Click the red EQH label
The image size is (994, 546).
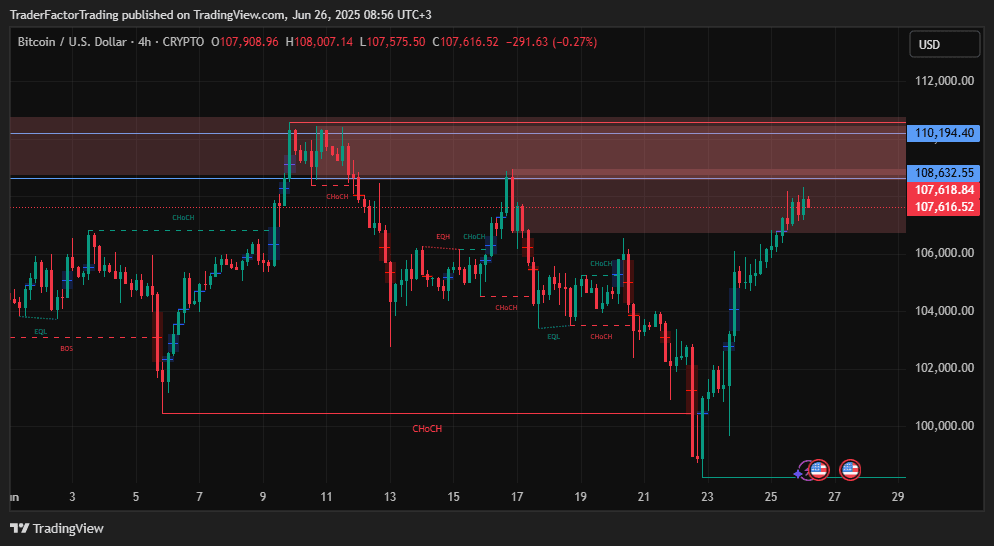[443, 237]
